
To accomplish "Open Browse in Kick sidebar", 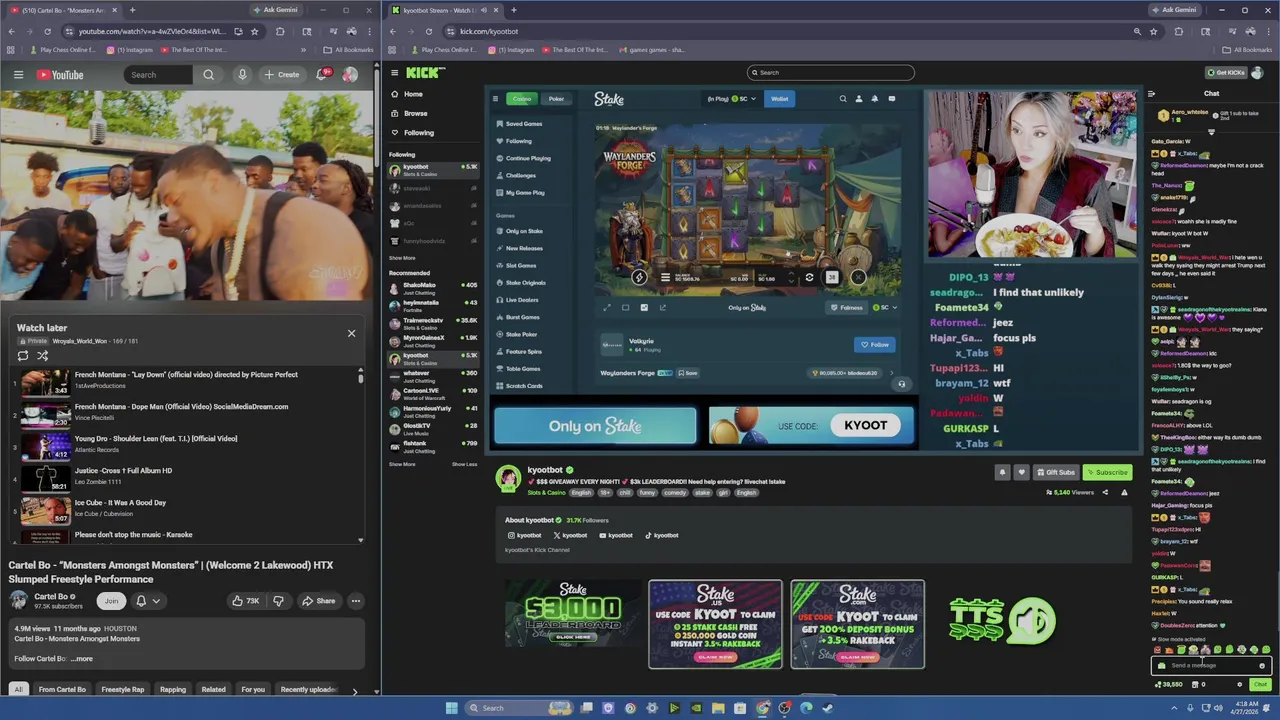I will tap(416, 113).
